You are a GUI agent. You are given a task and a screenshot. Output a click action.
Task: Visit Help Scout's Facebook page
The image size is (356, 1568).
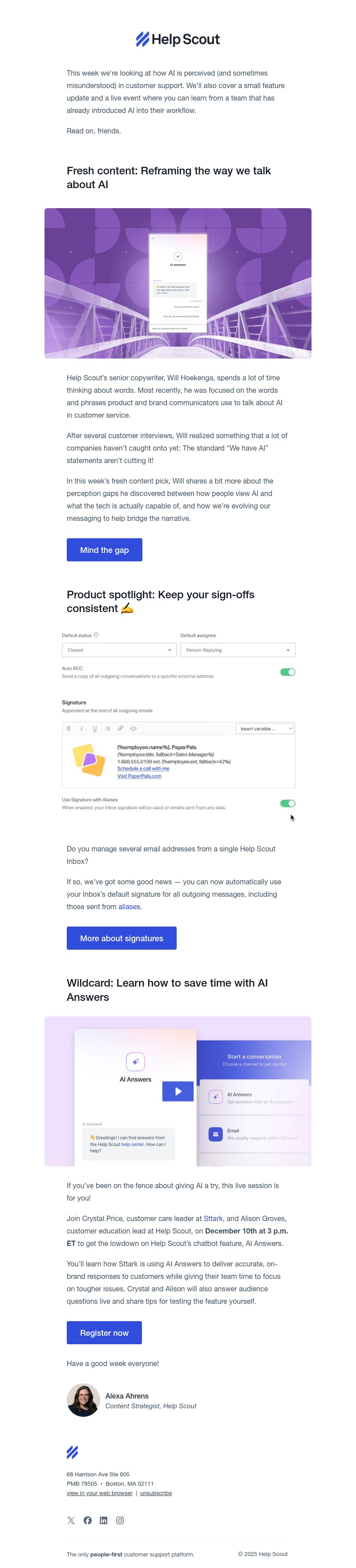87,1520
